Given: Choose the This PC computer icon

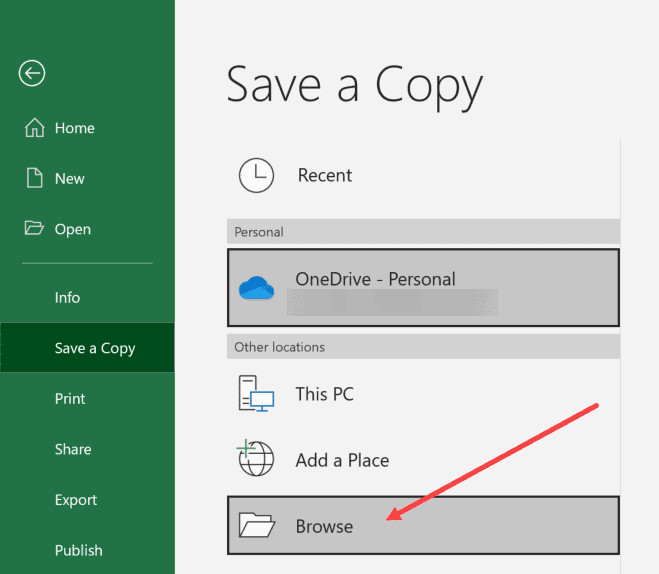Looking at the screenshot, I should (x=255, y=394).
